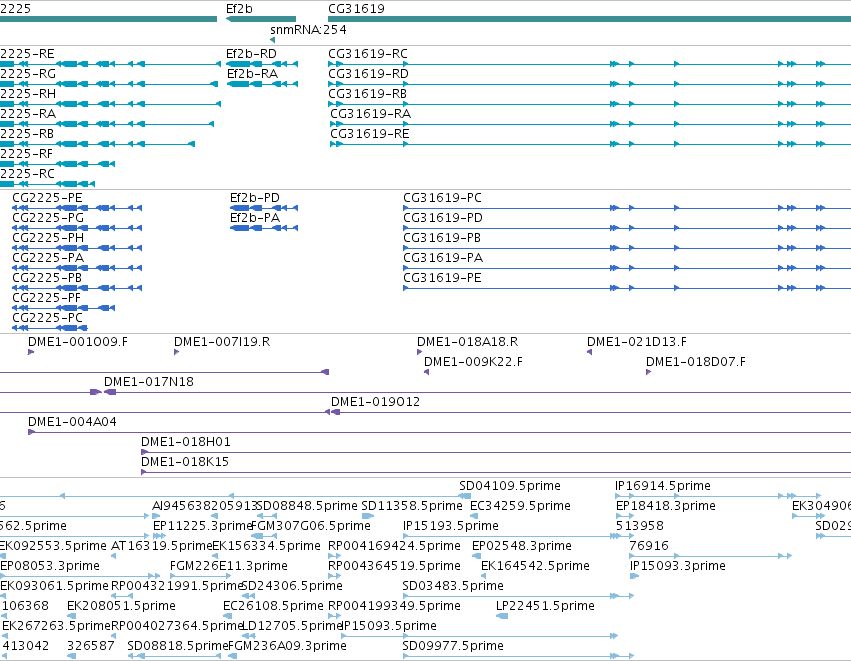Click the CG2225-PA protein label
Viewport: 851px width, 661px height.
[48, 258]
